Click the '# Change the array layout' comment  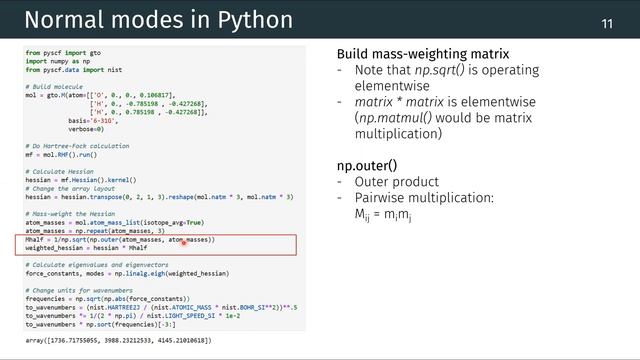tap(70, 189)
